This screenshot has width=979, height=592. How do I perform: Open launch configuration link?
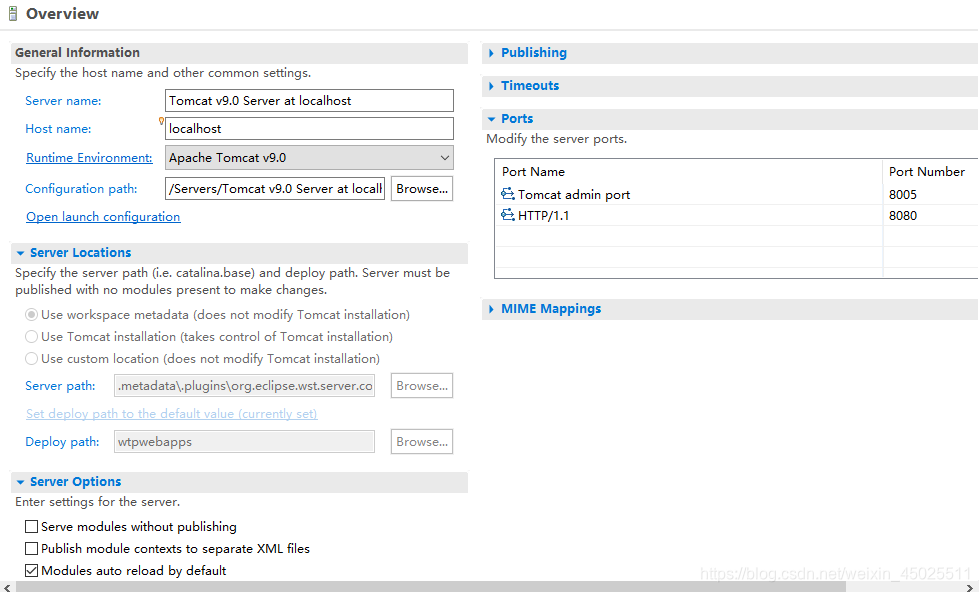[x=103, y=217]
